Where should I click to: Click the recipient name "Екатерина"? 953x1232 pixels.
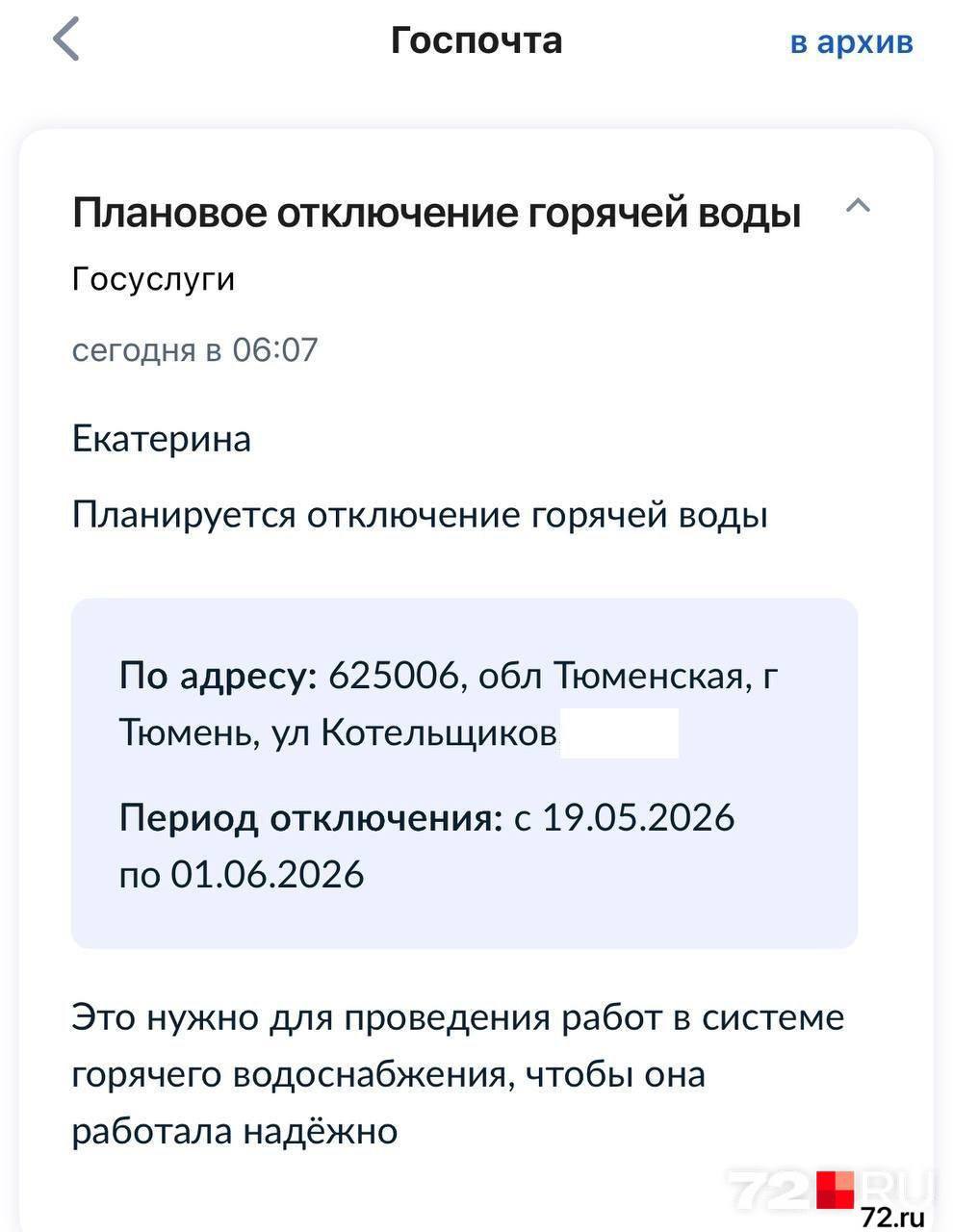coord(162,439)
